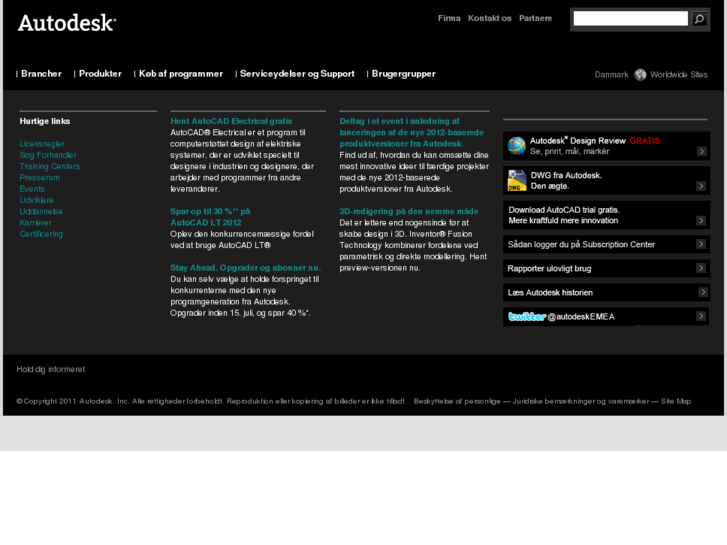Viewport: 727px width, 545px height.
Task: Open Læs Autodesk historien text
Action: [550, 293]
